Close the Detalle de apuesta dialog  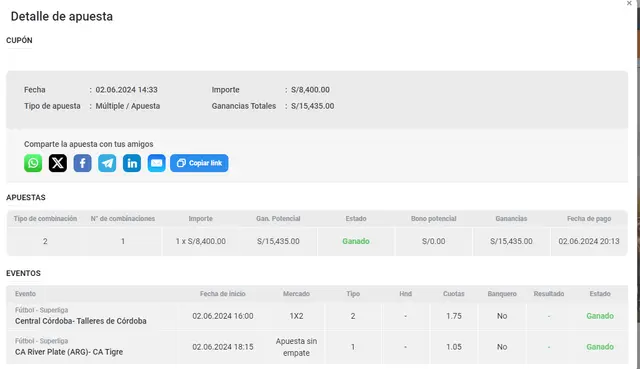coord(629,3)
